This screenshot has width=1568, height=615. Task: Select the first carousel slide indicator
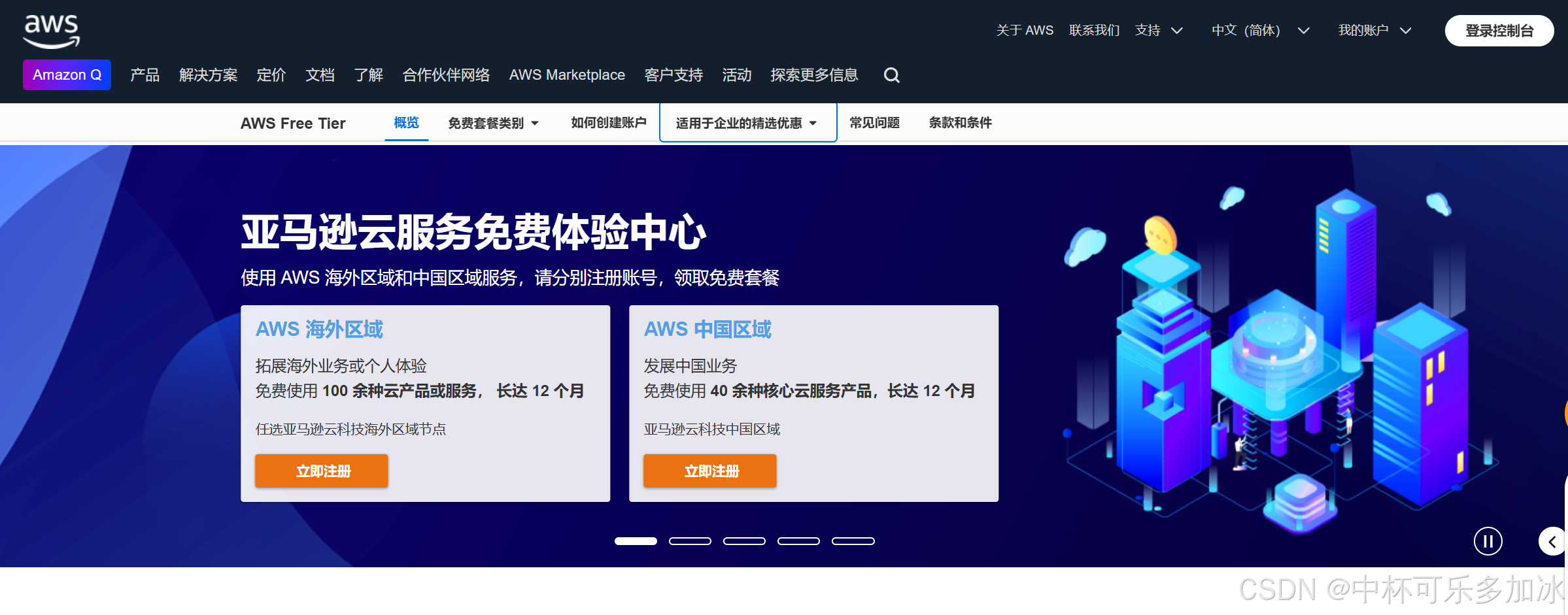pyautogui.click(x=636, y=541)
